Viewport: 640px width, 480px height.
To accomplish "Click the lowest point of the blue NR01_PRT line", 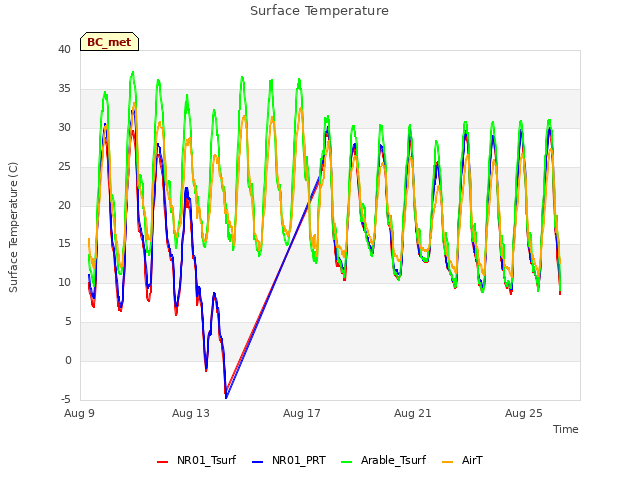I will (x=227, y=397).
